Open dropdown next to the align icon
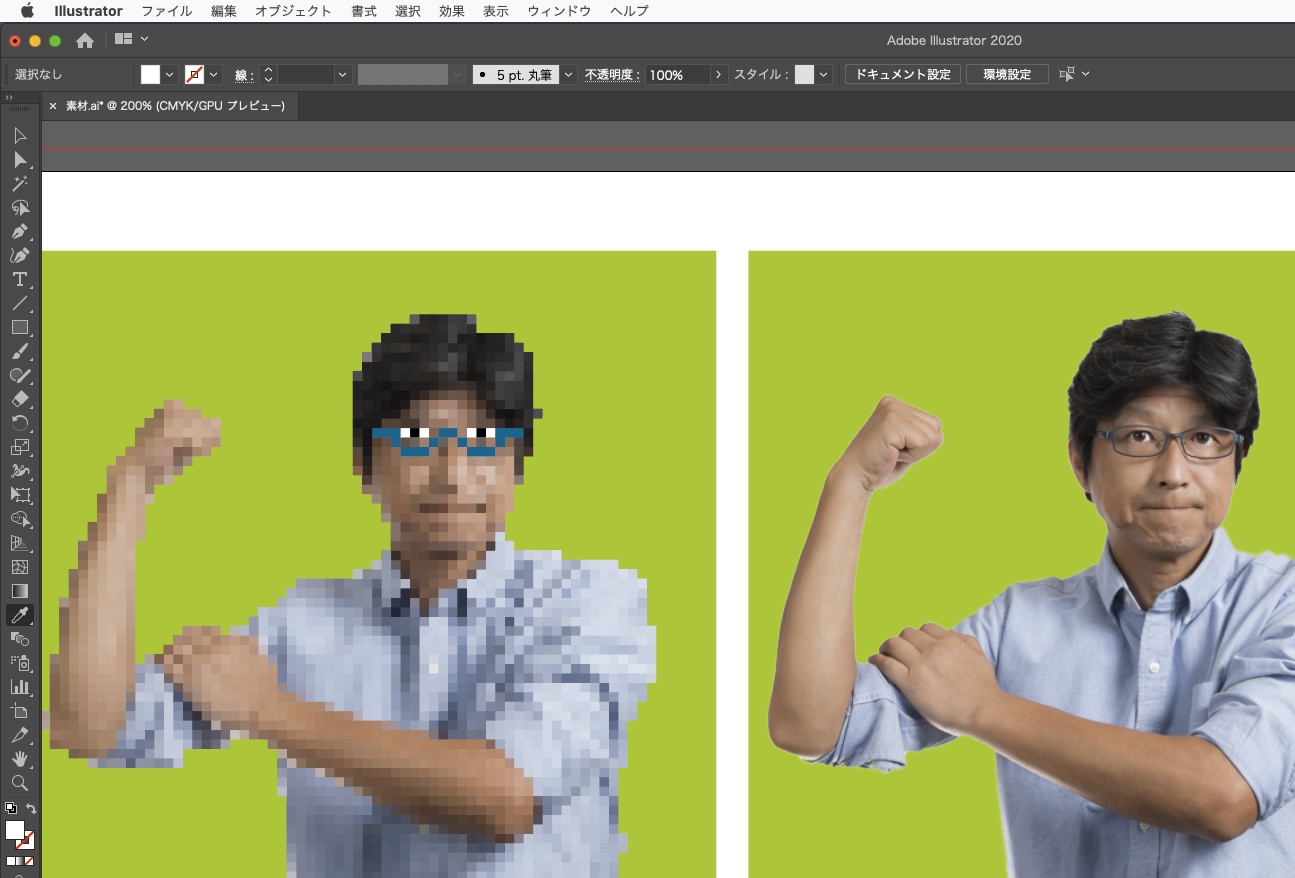1295x878 pixels. pyautogui.click(x=1085, y=74)
